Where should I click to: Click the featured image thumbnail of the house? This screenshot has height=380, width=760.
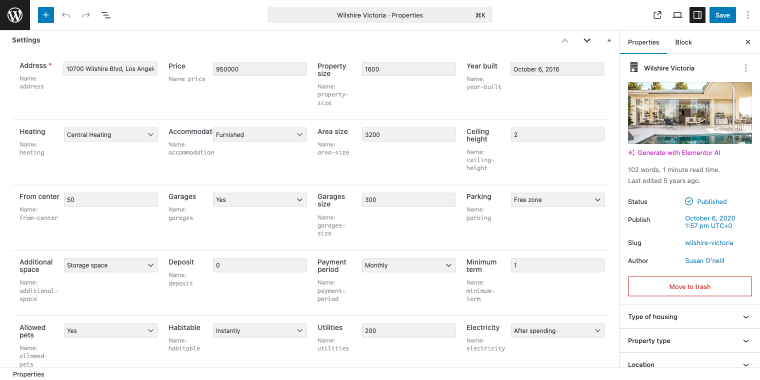point(690,113)
